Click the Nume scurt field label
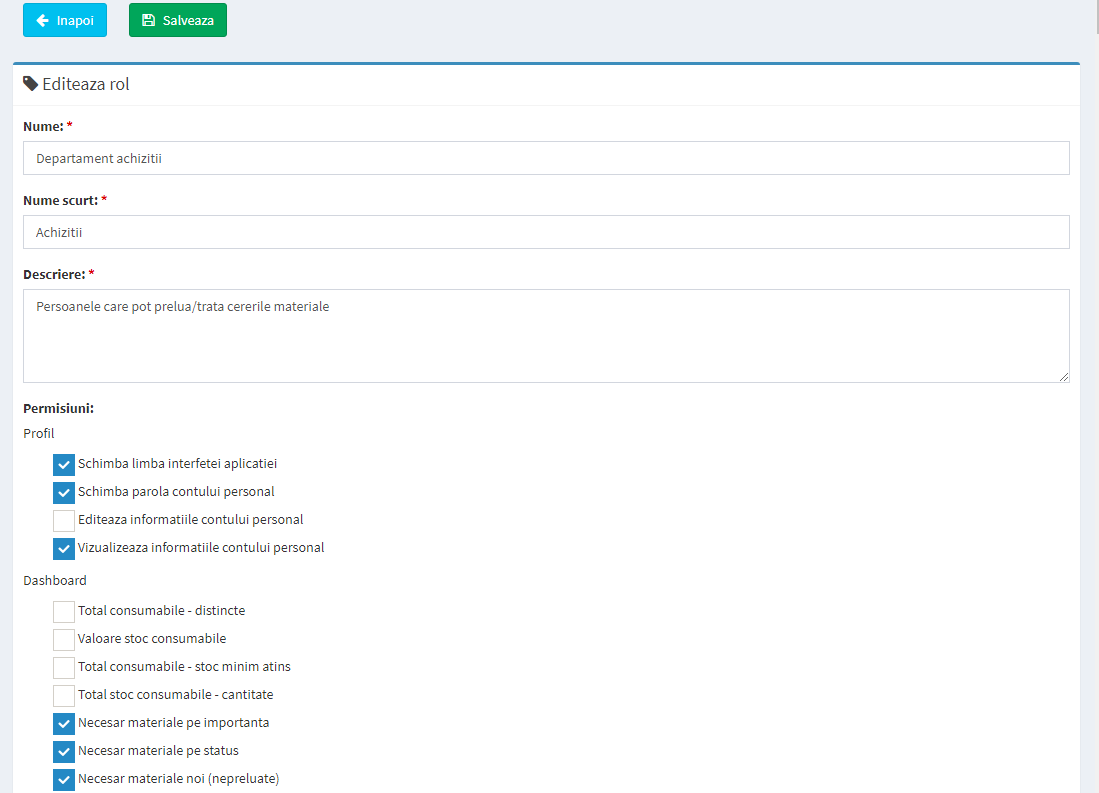This screenshot has height=793, width=1099. point(60,201)
